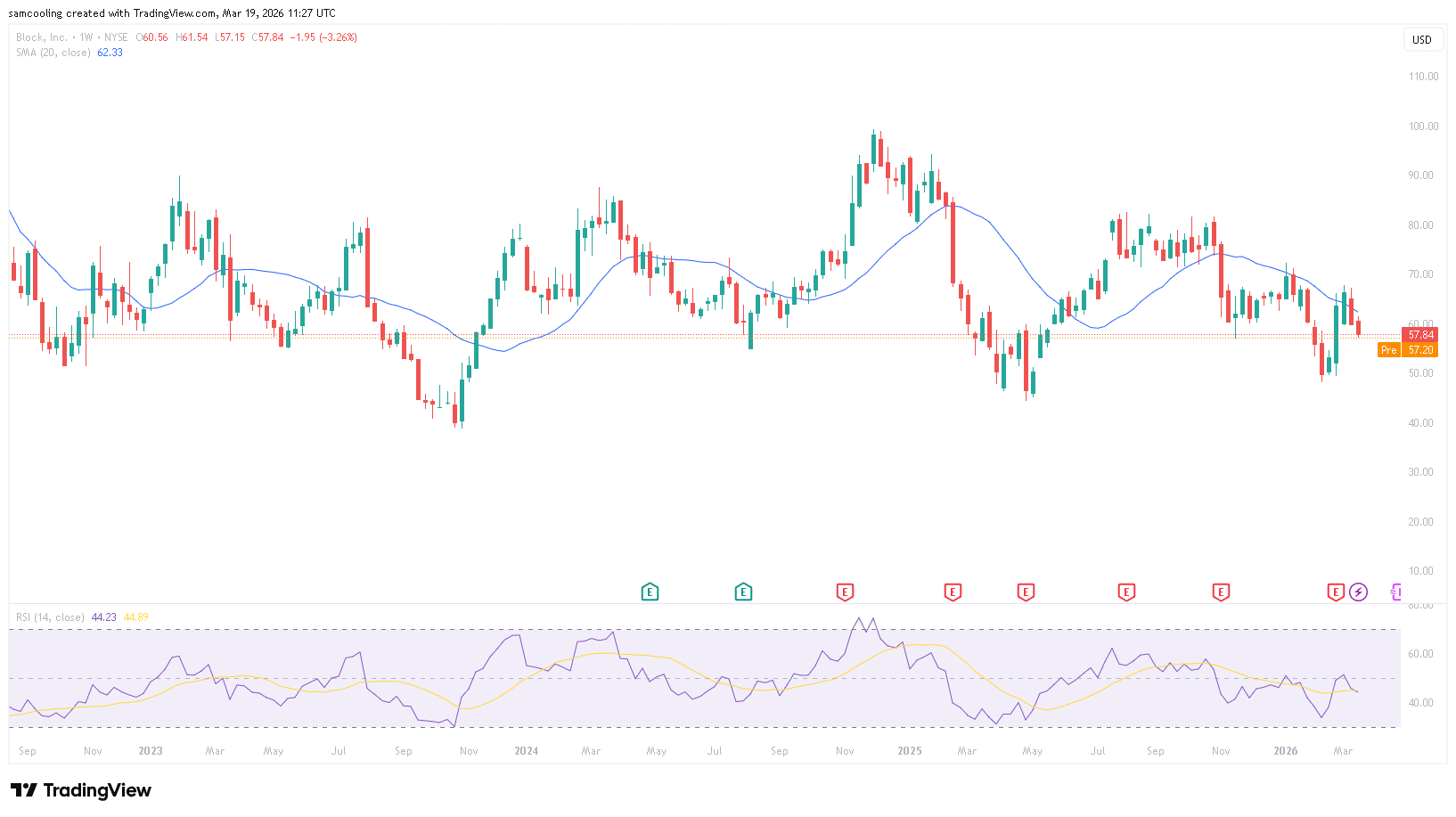Click the TradingView logo at bottom left
Screen dimensions: 1456x817
[80, 790]
